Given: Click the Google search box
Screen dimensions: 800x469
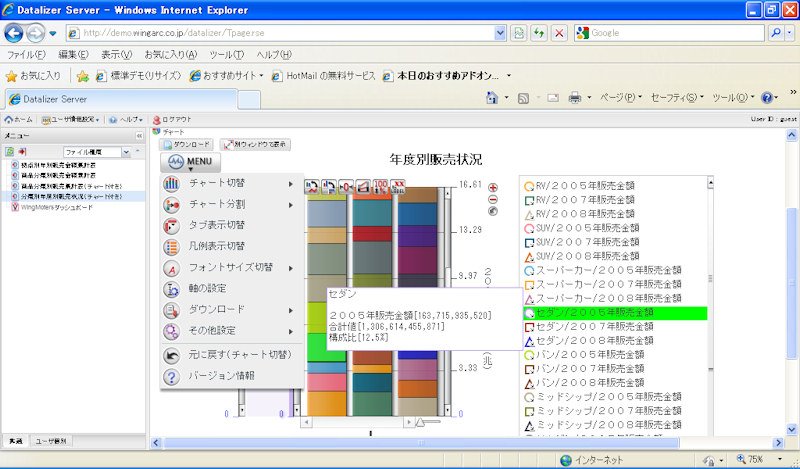Looking at the screenshot, I should pos(669,33).
